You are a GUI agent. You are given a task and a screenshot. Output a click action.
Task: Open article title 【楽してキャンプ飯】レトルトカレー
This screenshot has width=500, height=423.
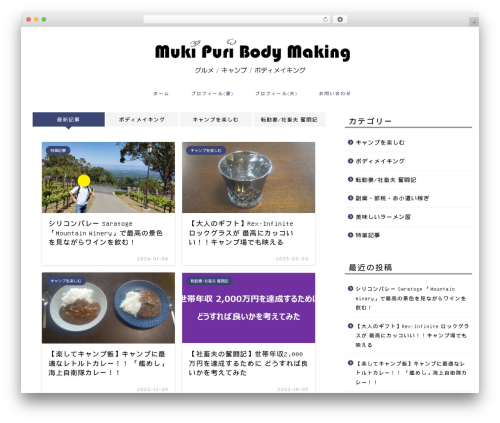pyautogui.click(x=107, y=363)
